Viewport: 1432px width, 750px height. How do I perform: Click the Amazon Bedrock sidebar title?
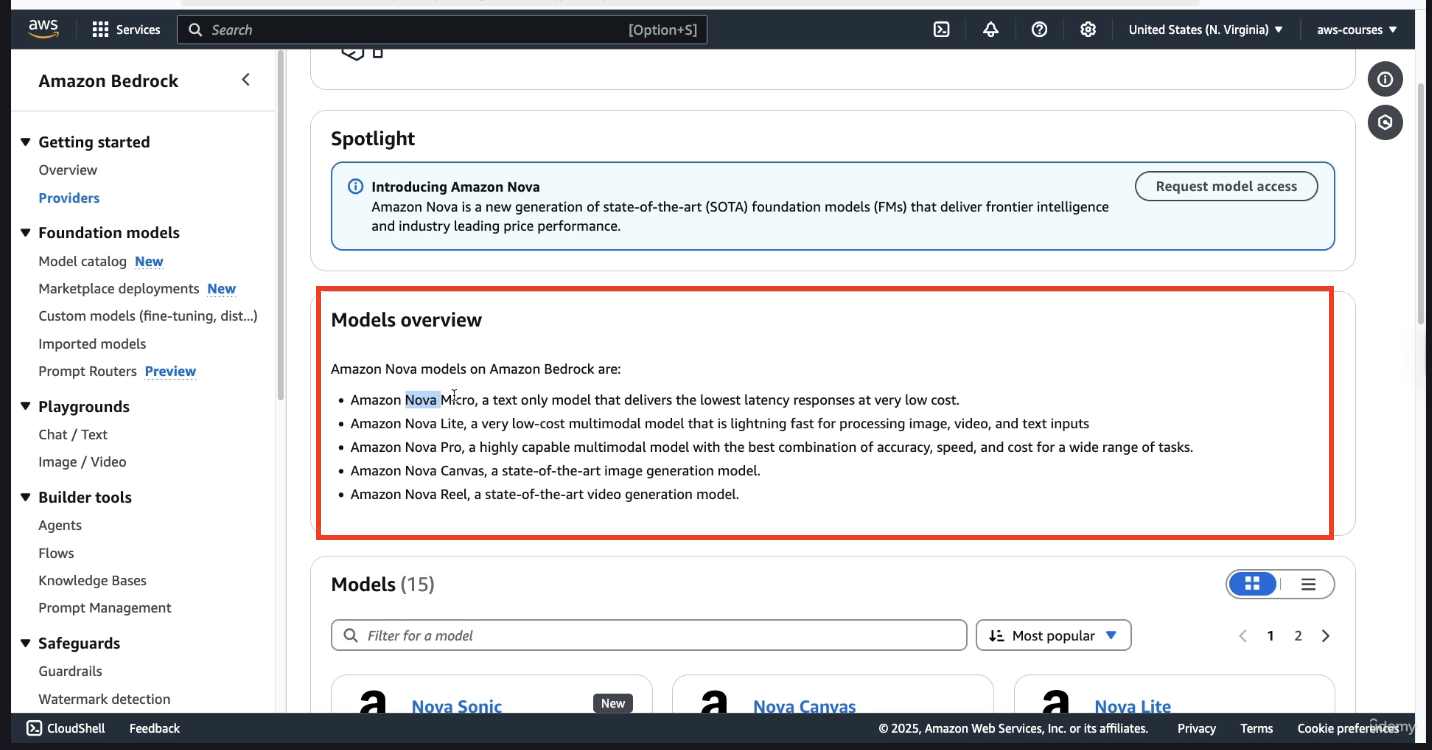(x=108, y=81)
